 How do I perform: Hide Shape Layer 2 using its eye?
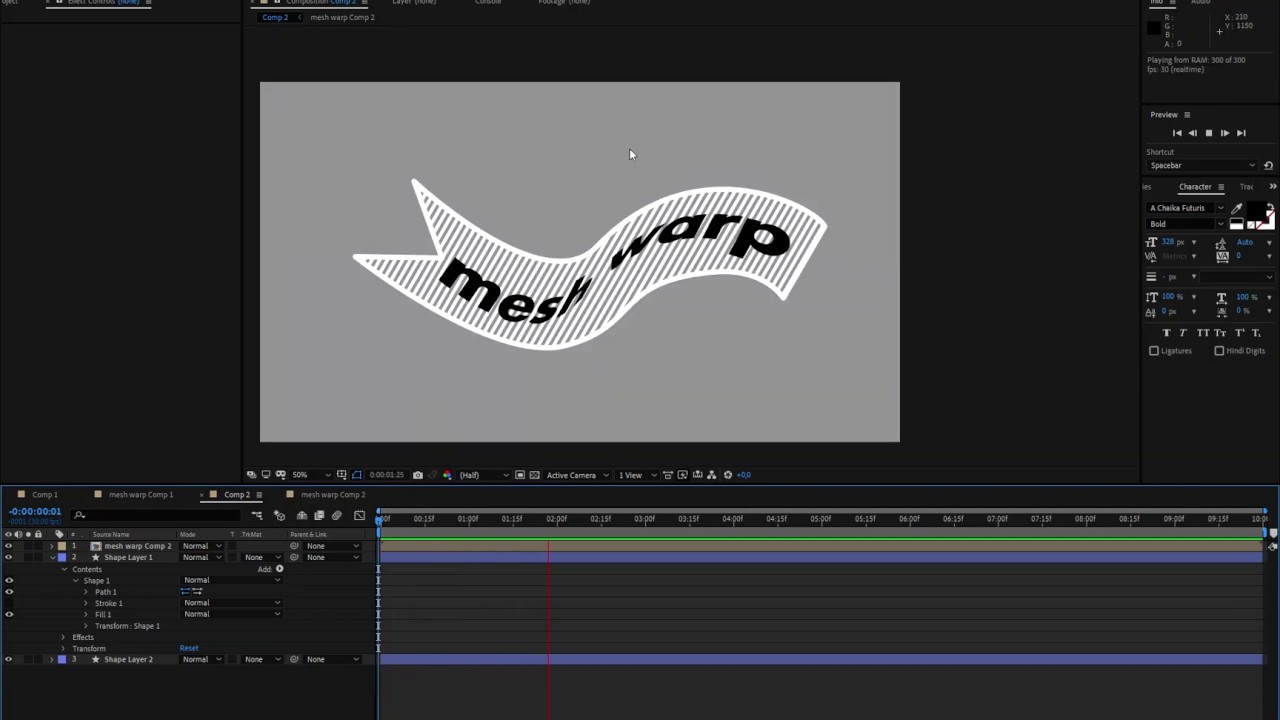coord(9,659)
